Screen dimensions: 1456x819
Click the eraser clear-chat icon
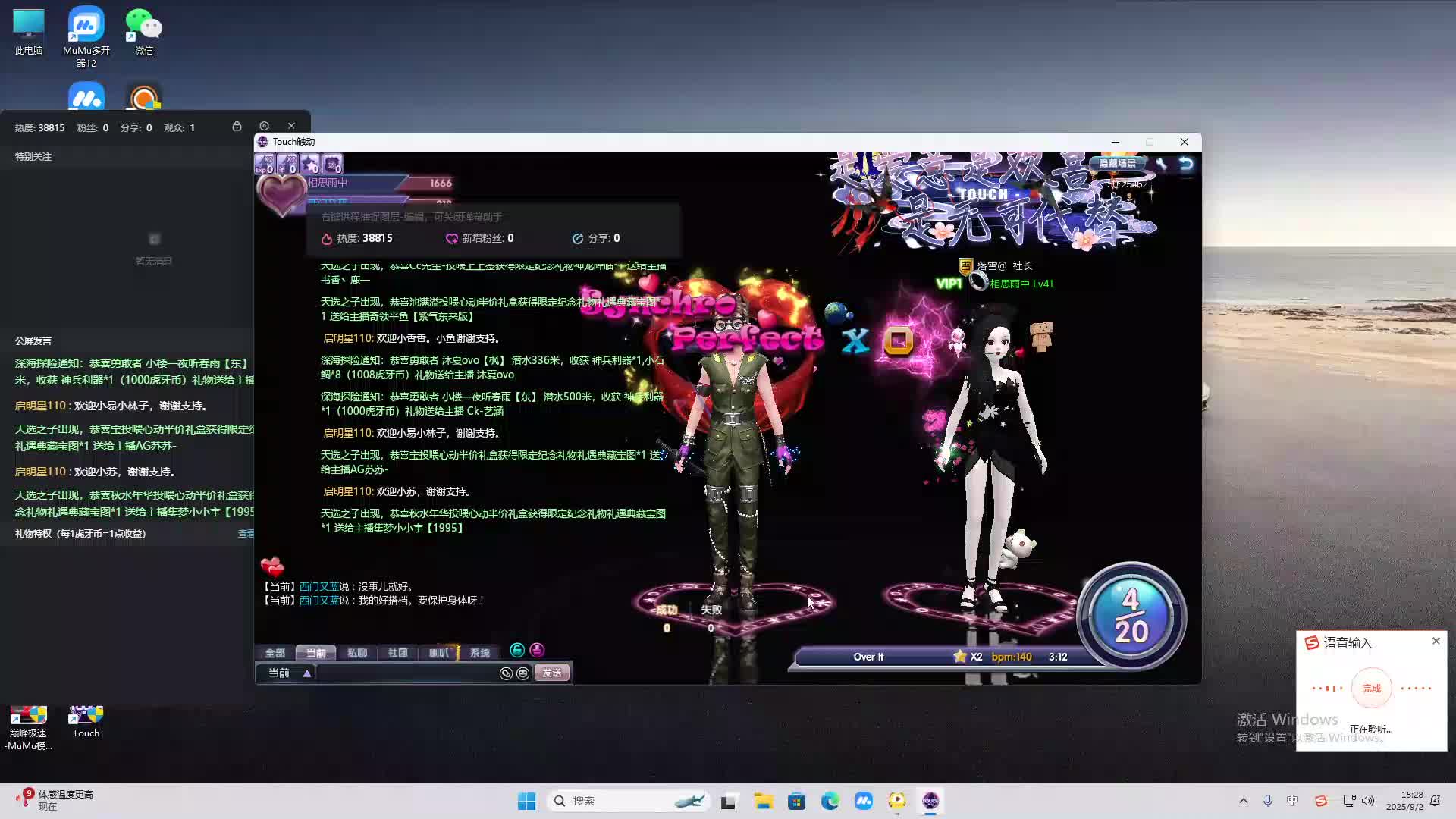[x=506, y=673]
